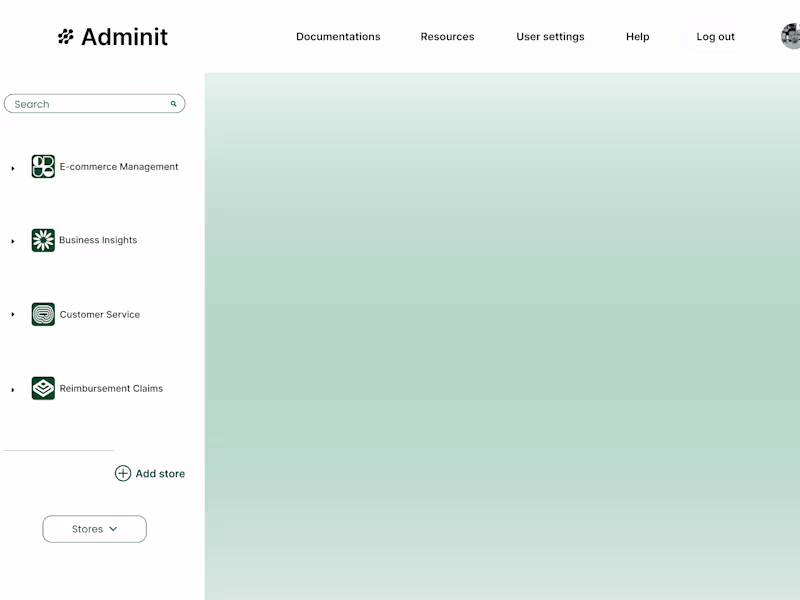Open the Help menu item
This screenshot has width=800, height=600.
(x=638, y=37)
